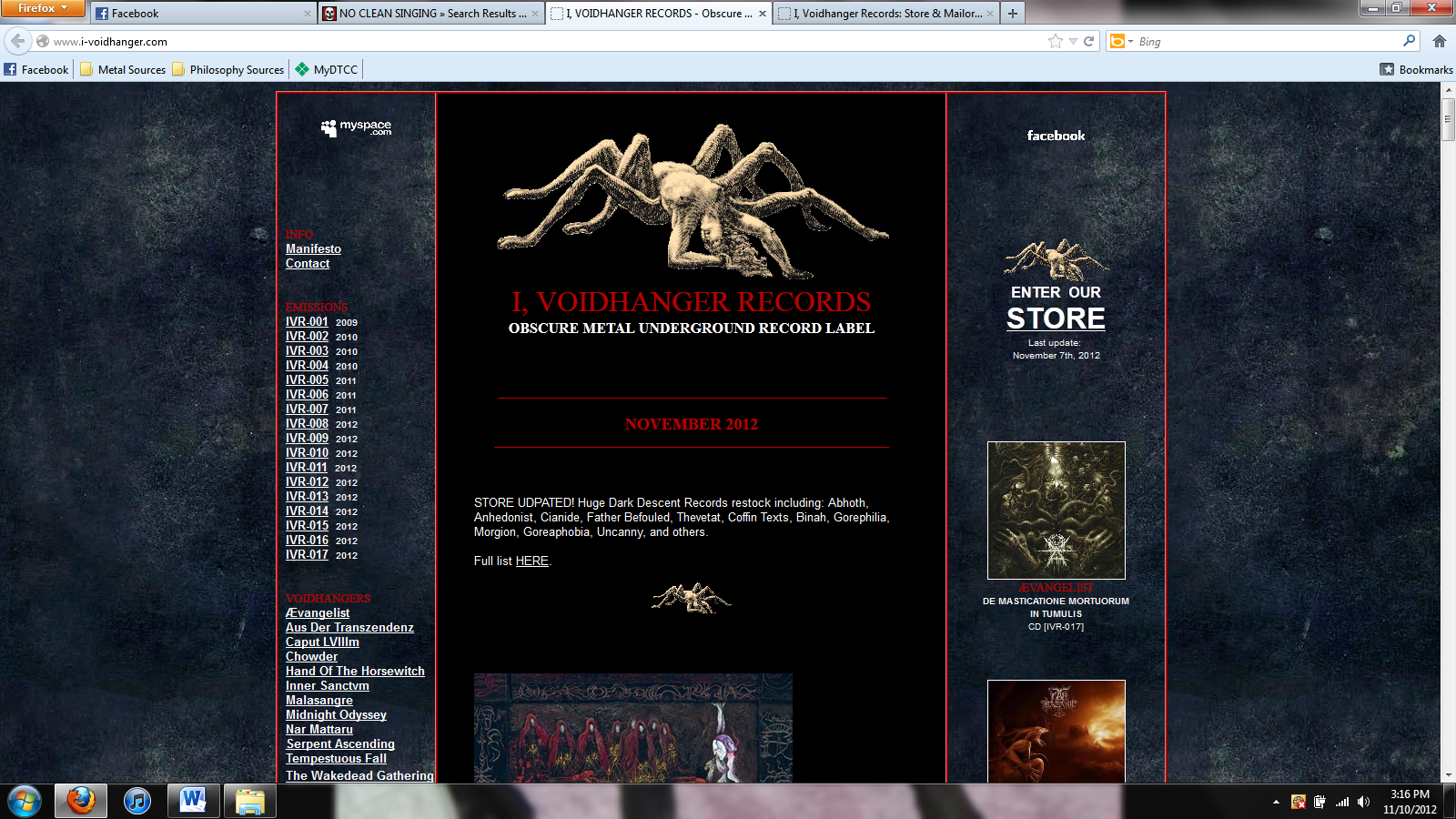Follow the HERE full list link
The width and height of the screenshot is (1456, 819).
(x=531, y=561)
